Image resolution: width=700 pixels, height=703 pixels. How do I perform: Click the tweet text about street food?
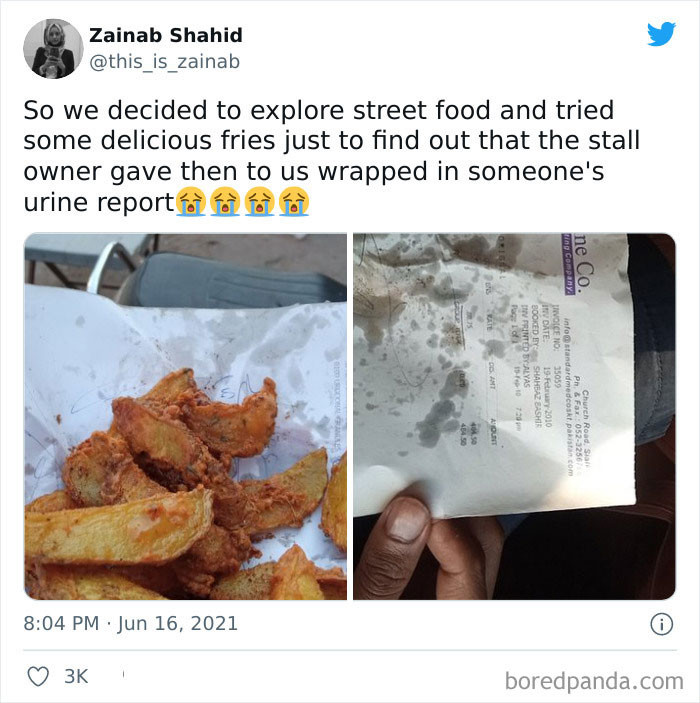click(332, 156)
